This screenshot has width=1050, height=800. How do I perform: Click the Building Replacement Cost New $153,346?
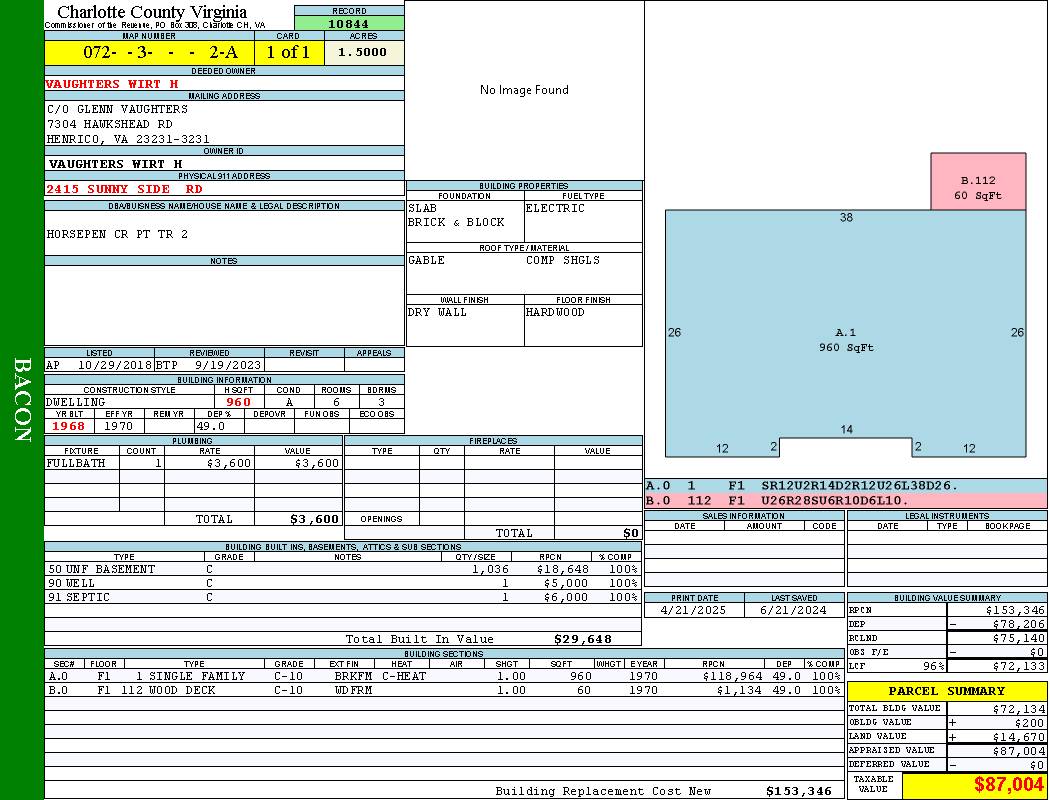coord(798,791)
